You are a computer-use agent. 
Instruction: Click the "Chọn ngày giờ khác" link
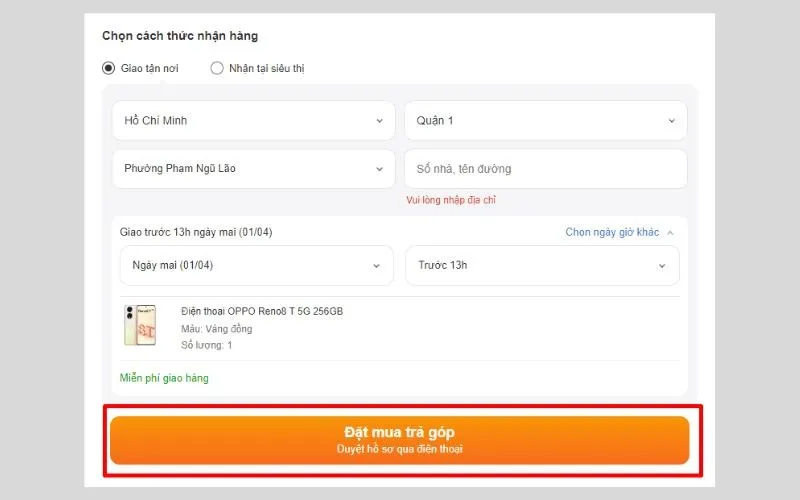(x=612, y=232)
